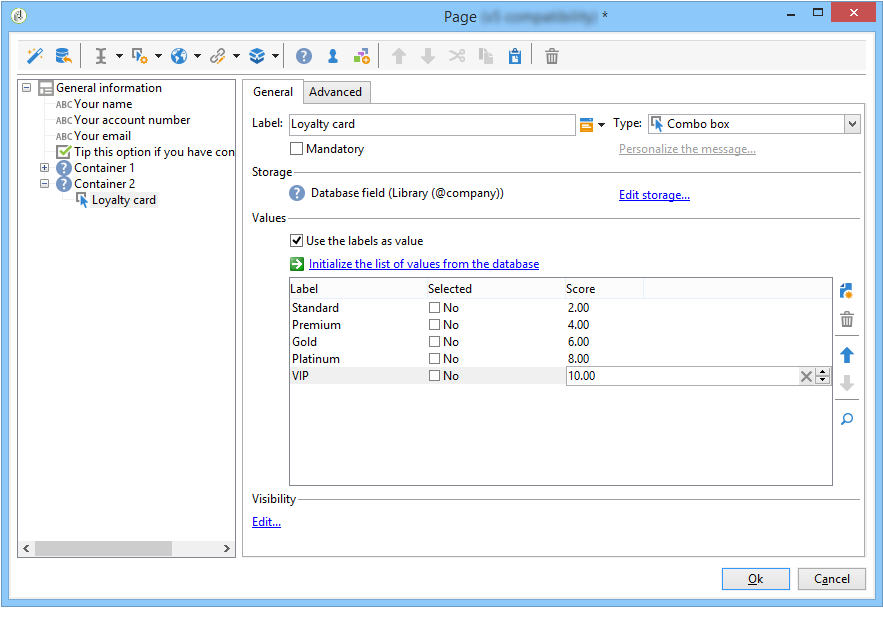Click the trash icon in top toolbar

click(552, 56)
